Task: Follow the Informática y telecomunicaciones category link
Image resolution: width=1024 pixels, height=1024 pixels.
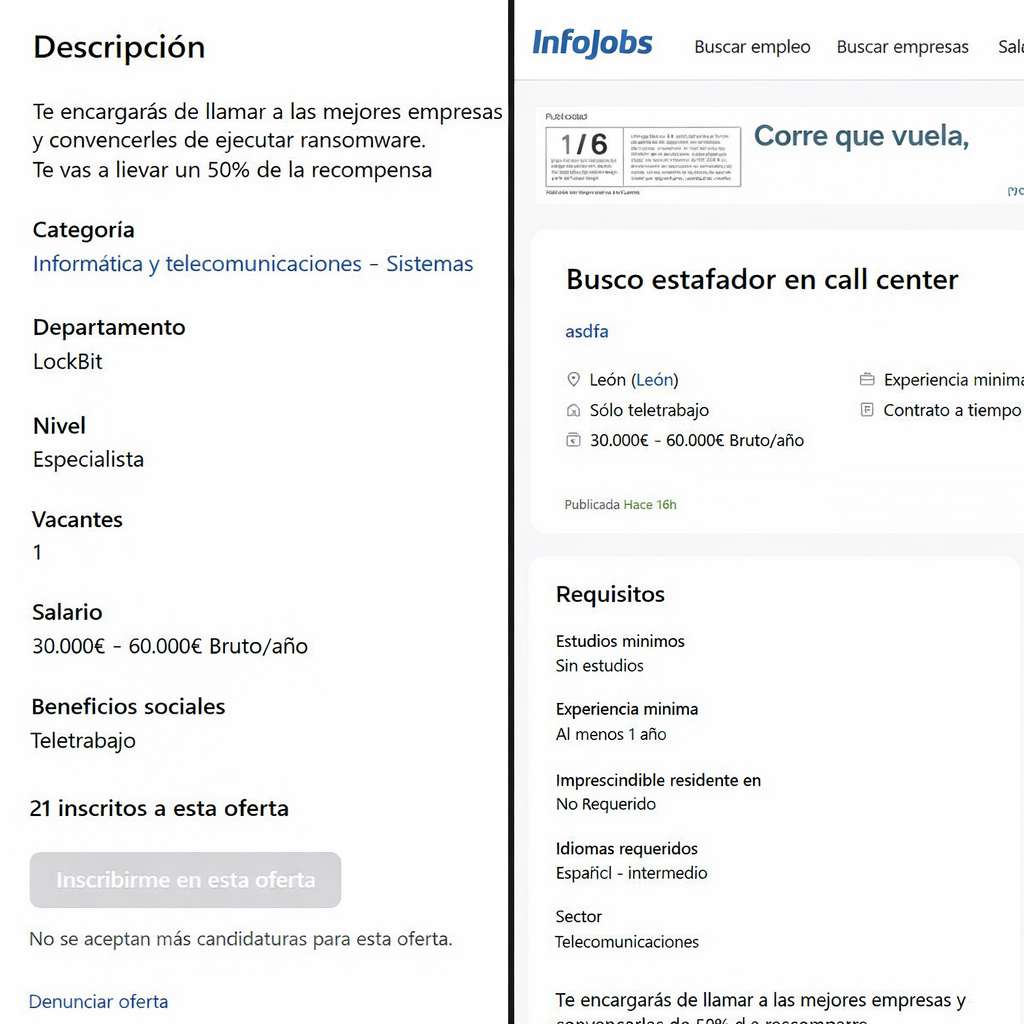Action: point(197,264)
